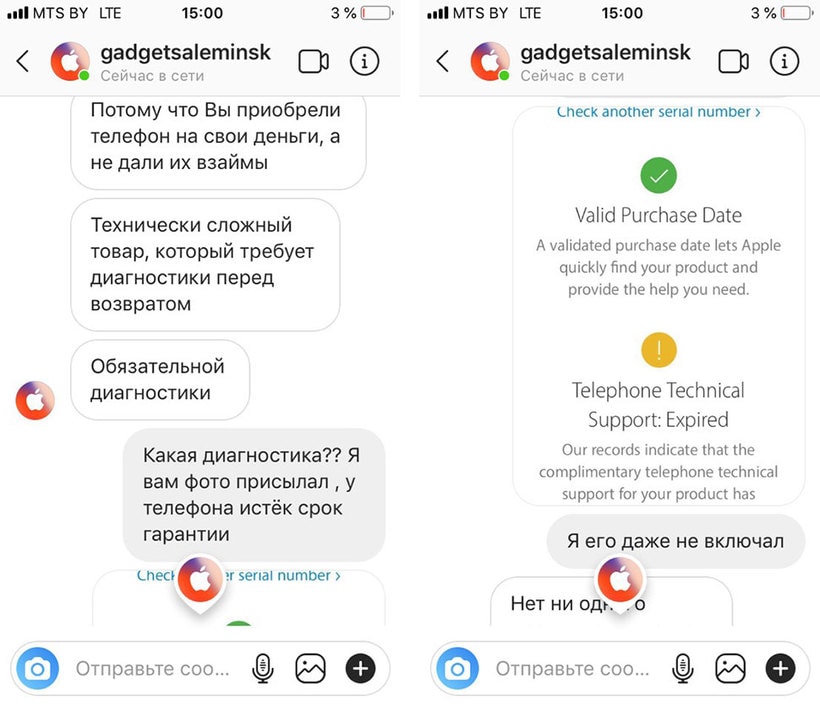Open gadgetsaleminsk profile from left header
The image size is (820, 711).
(x=186, y=52)
